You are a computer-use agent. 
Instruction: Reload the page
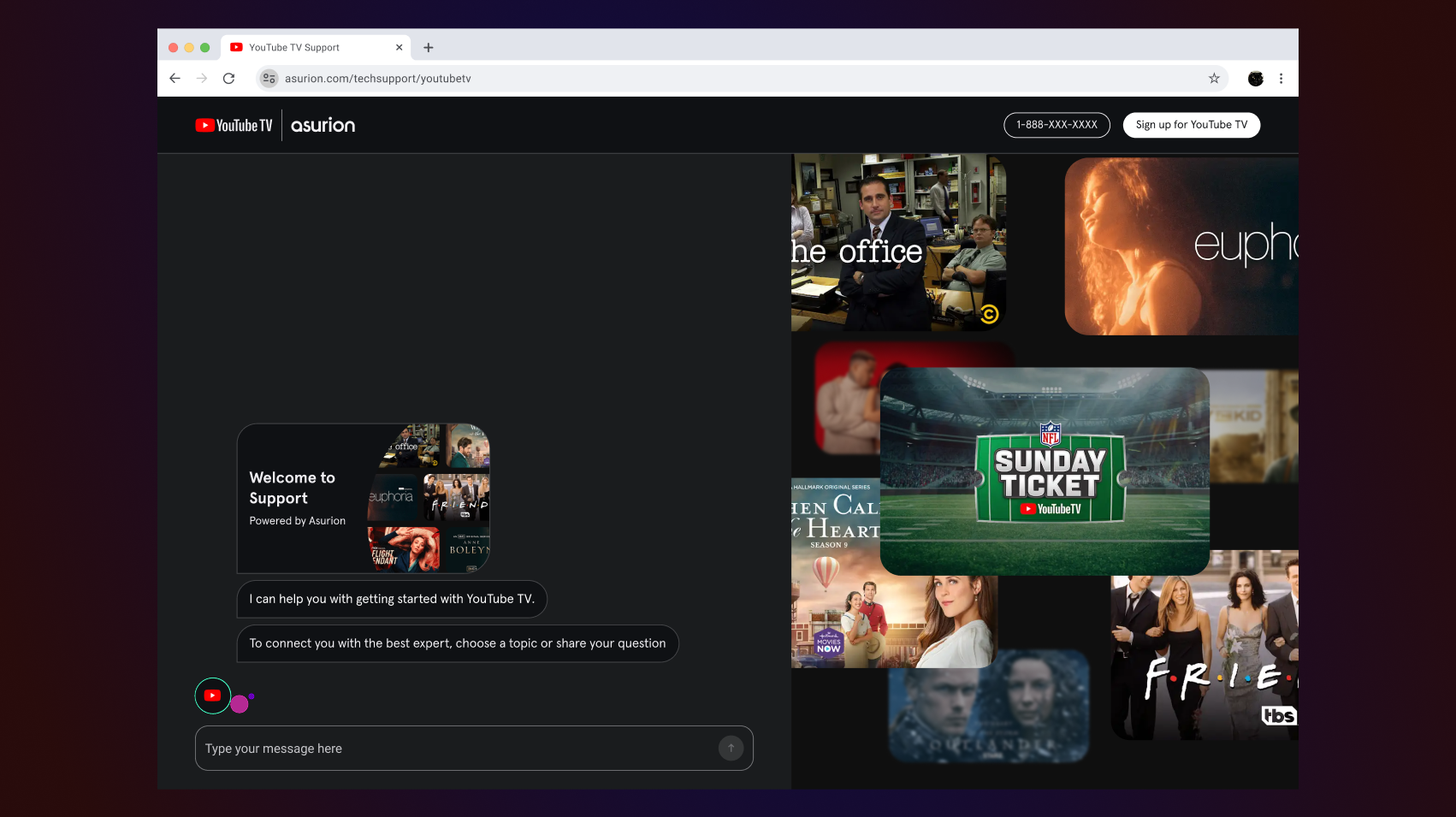[x=228, y=79]
